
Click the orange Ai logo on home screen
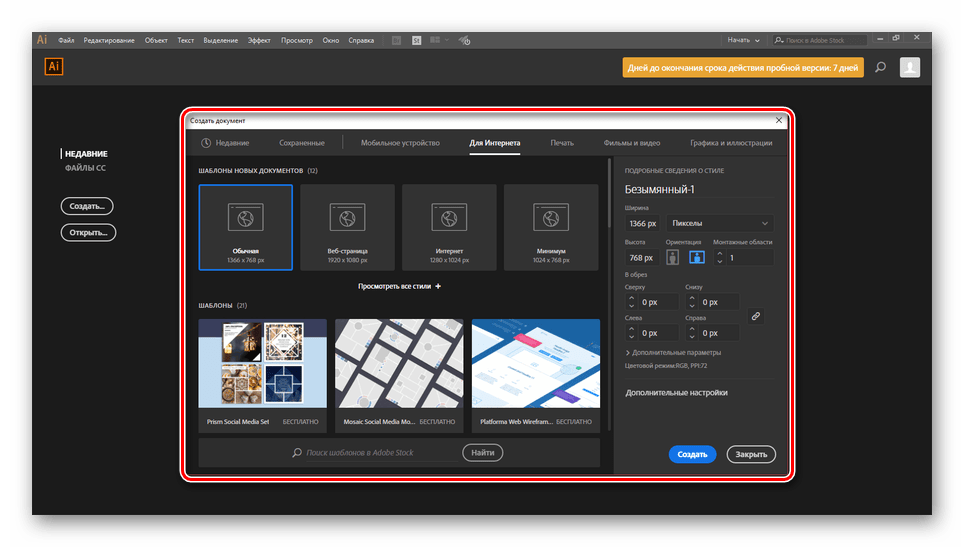point(54,67)
